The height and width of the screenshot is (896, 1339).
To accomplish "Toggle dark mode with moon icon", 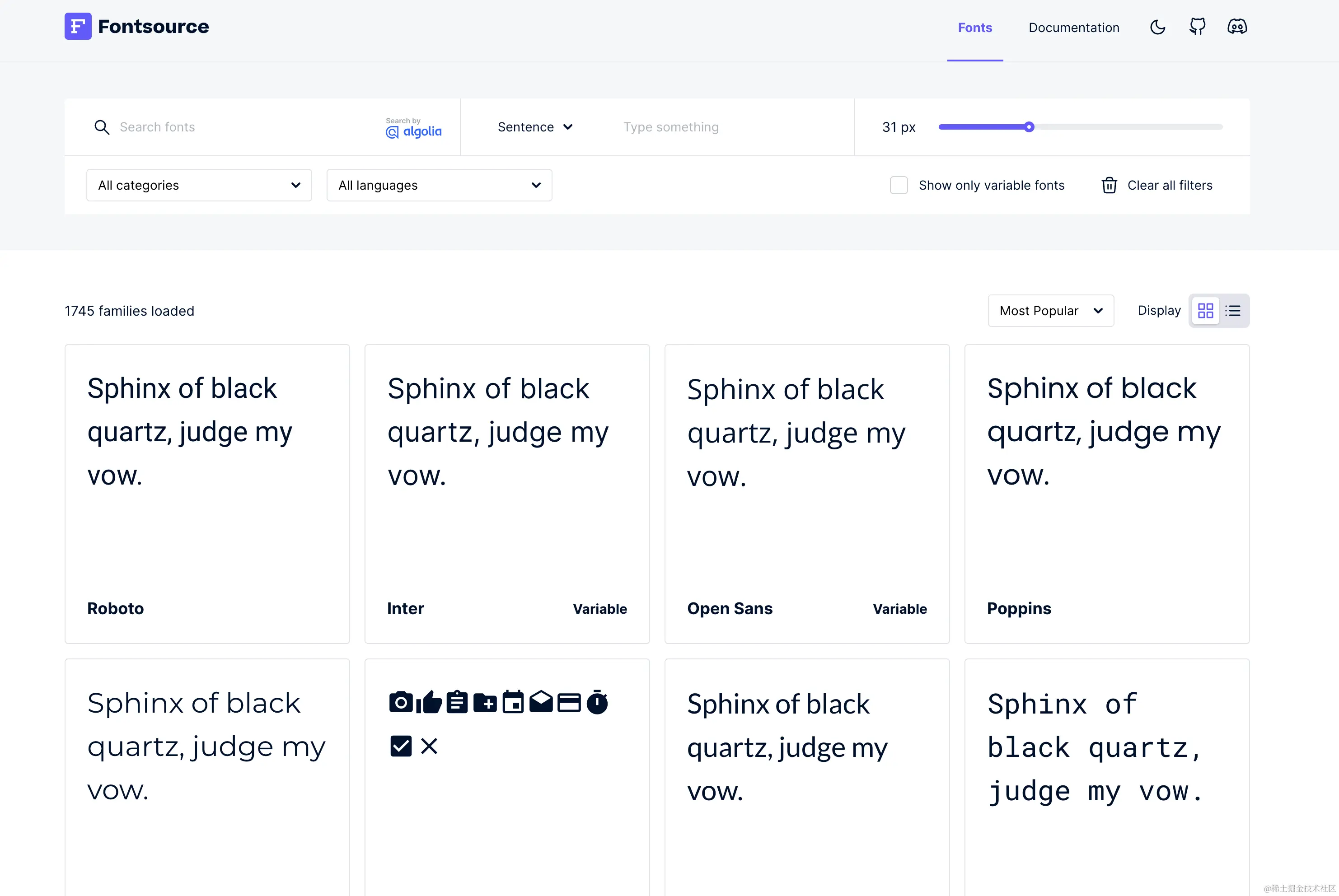I will pos(1157,27).
